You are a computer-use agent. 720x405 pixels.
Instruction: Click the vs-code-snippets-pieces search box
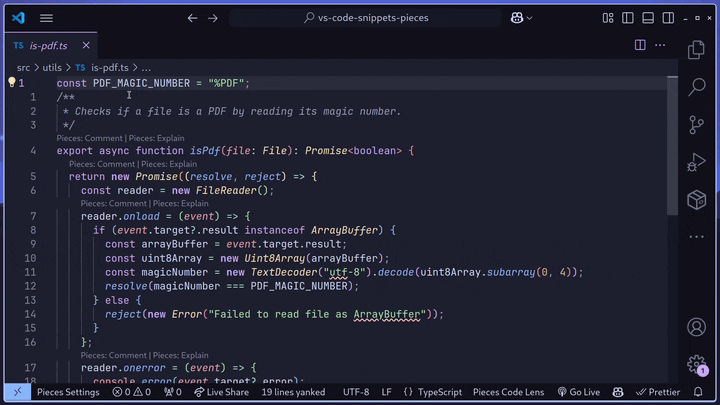pyautogui.click(x=366, y=18)
